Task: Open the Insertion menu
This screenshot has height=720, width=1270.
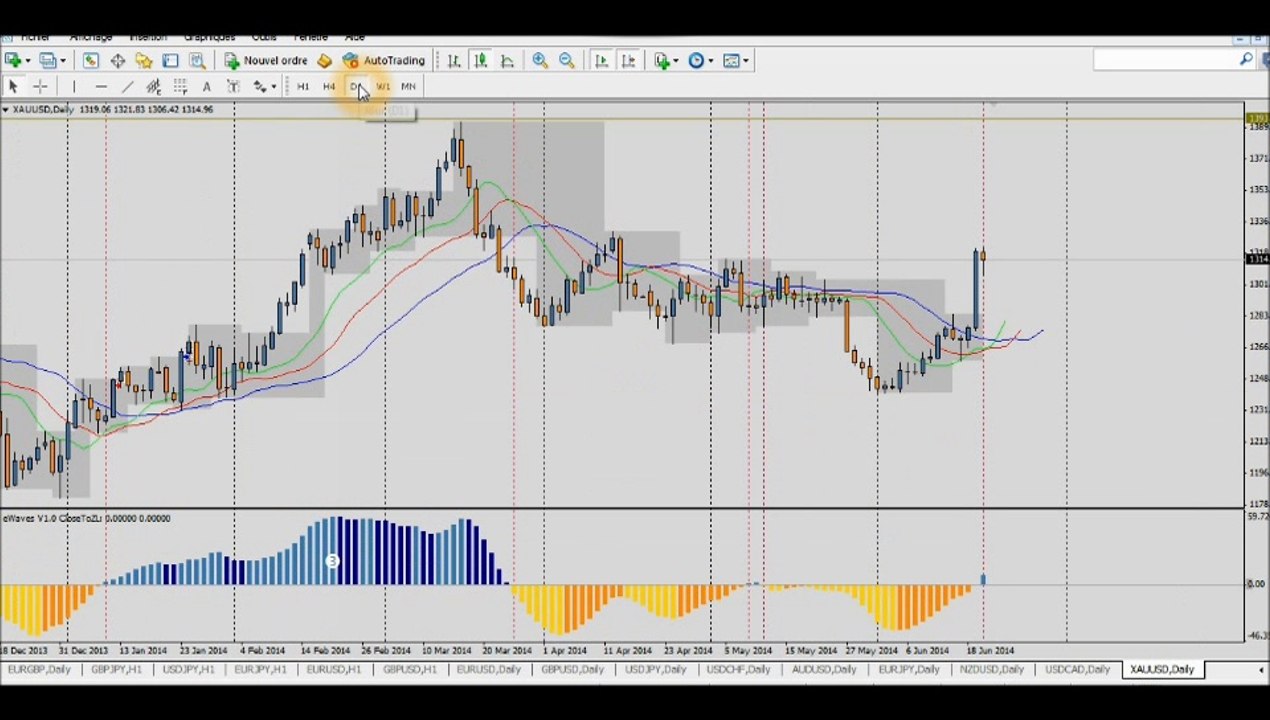Action: (148, 38)
